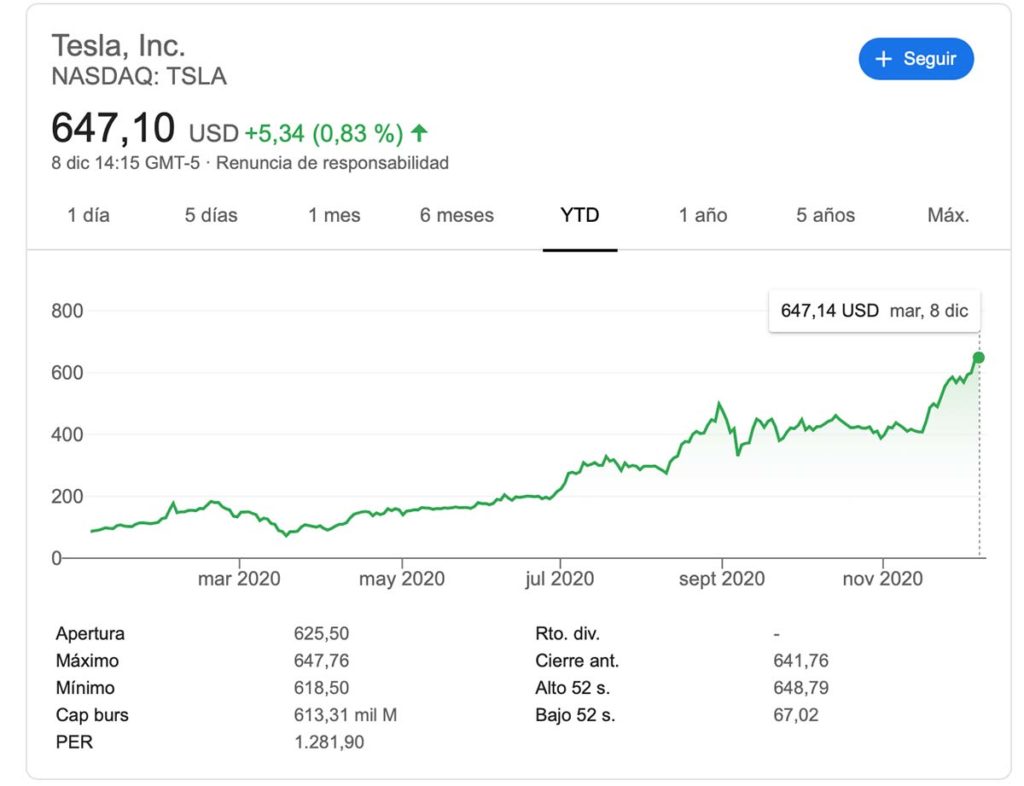
Task: Click the Cap burs value 613,31 mil M
Action: [x=345, y=715]
